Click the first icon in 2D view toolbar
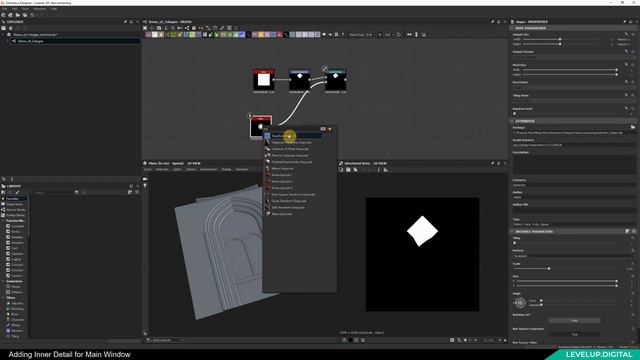The width and height of the screenshot is (640, 360). 342,169
